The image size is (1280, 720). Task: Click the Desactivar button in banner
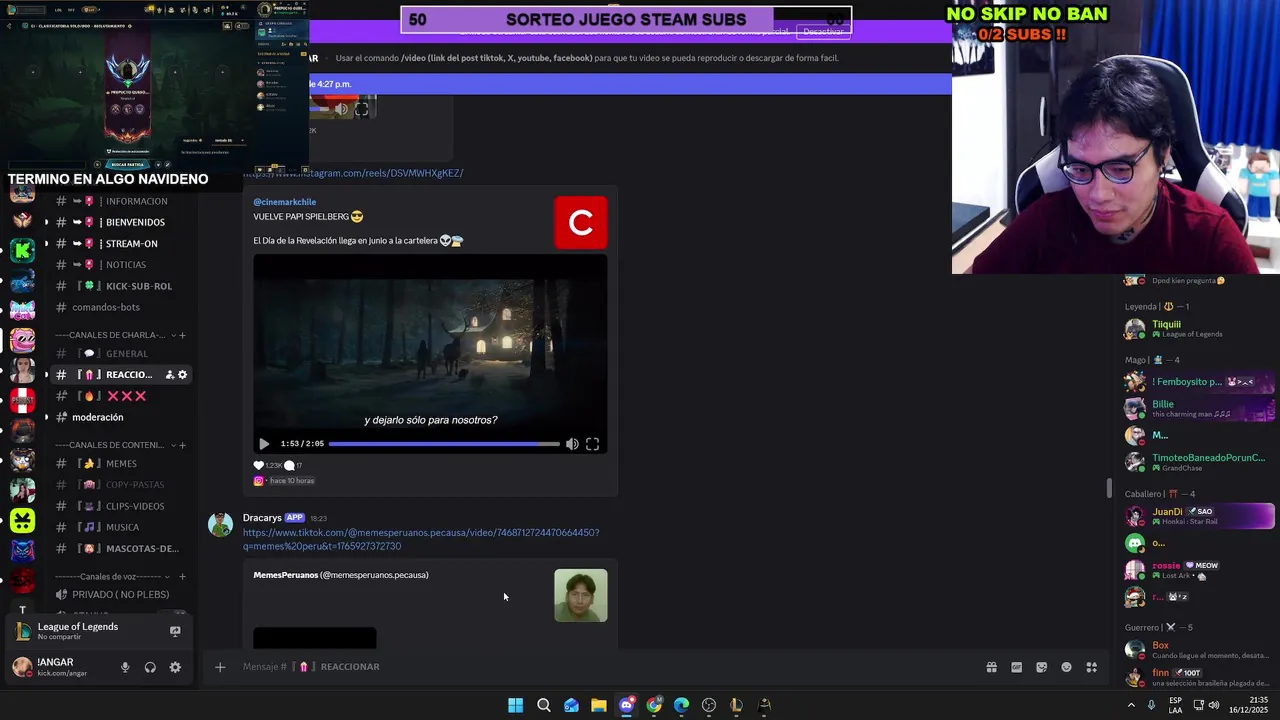click(823, 31)
